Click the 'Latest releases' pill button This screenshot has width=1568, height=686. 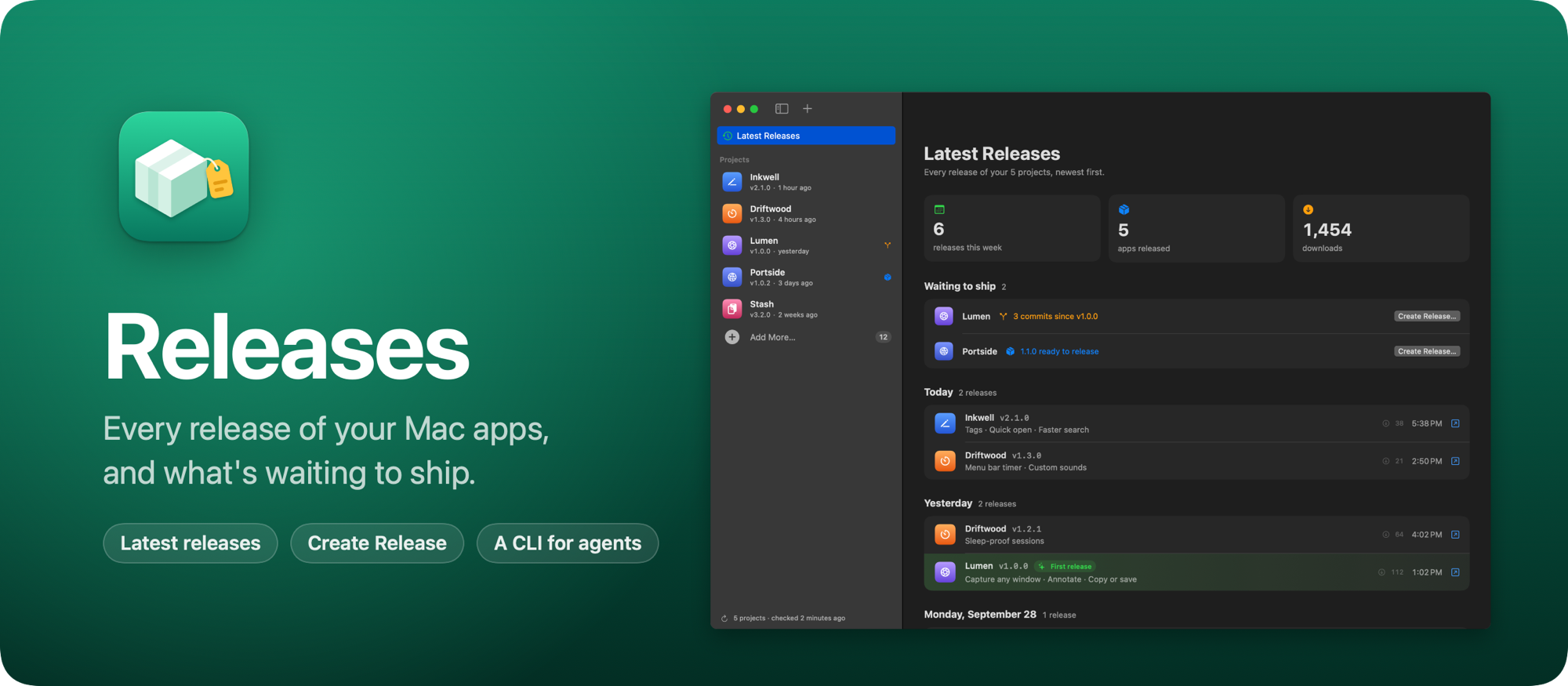click(x=191, y=543)
